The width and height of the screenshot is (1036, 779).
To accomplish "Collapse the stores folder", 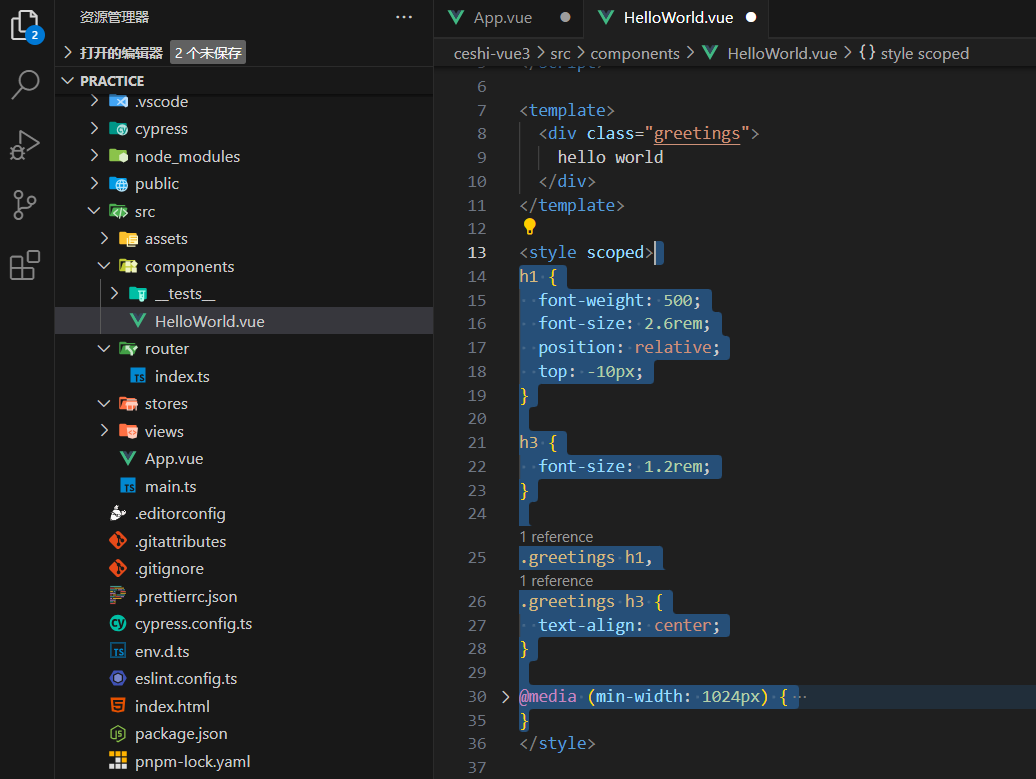I will pyautogui.click(x=104, y=404).
